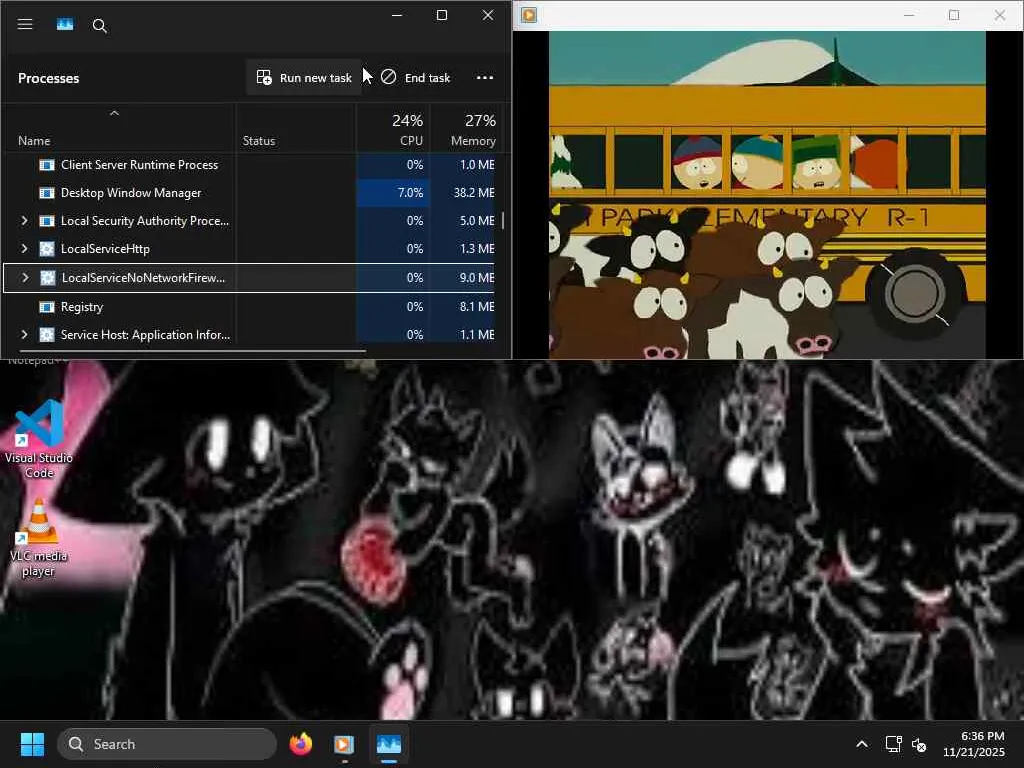Click Registry 8.1 MB memory cell
Viewport: 1024px width, 768px height.
[x=463, y=307]
